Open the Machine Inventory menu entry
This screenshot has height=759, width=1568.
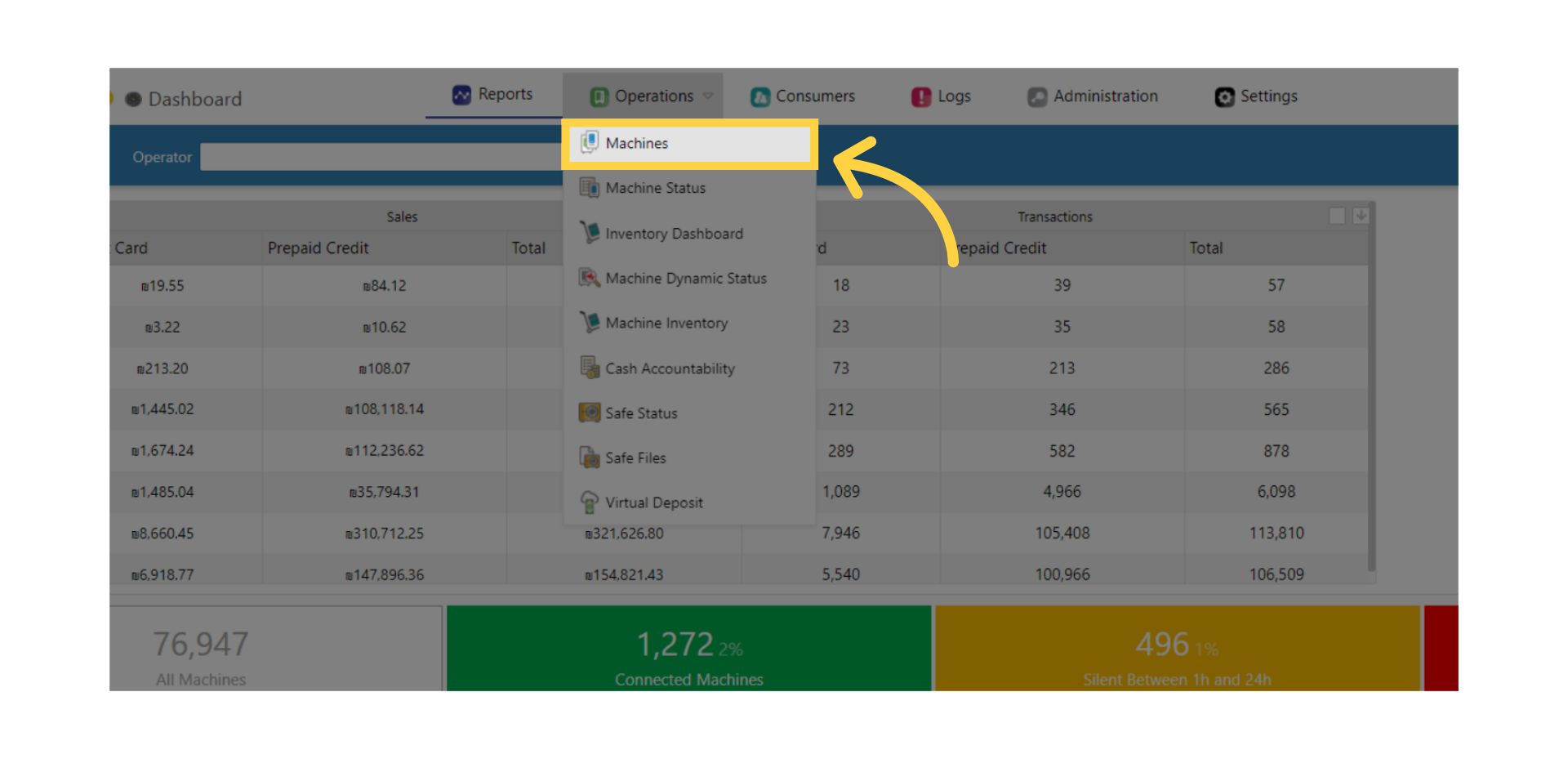coord(666,324)
